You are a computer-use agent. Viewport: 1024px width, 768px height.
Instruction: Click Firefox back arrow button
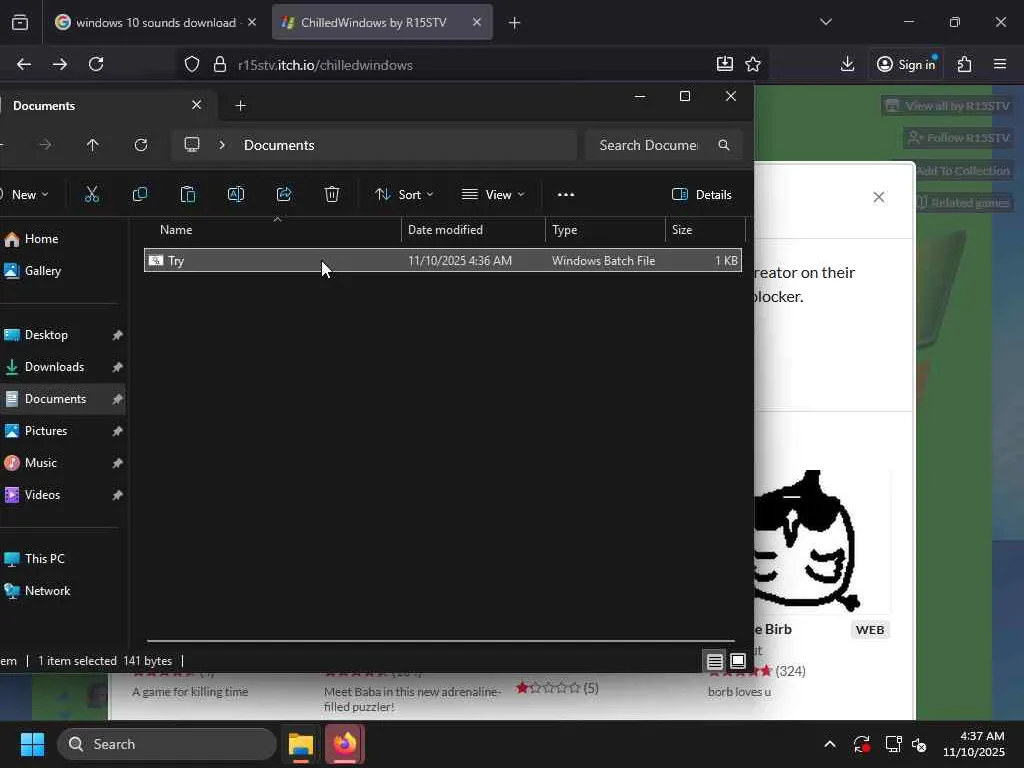point(24,64)
